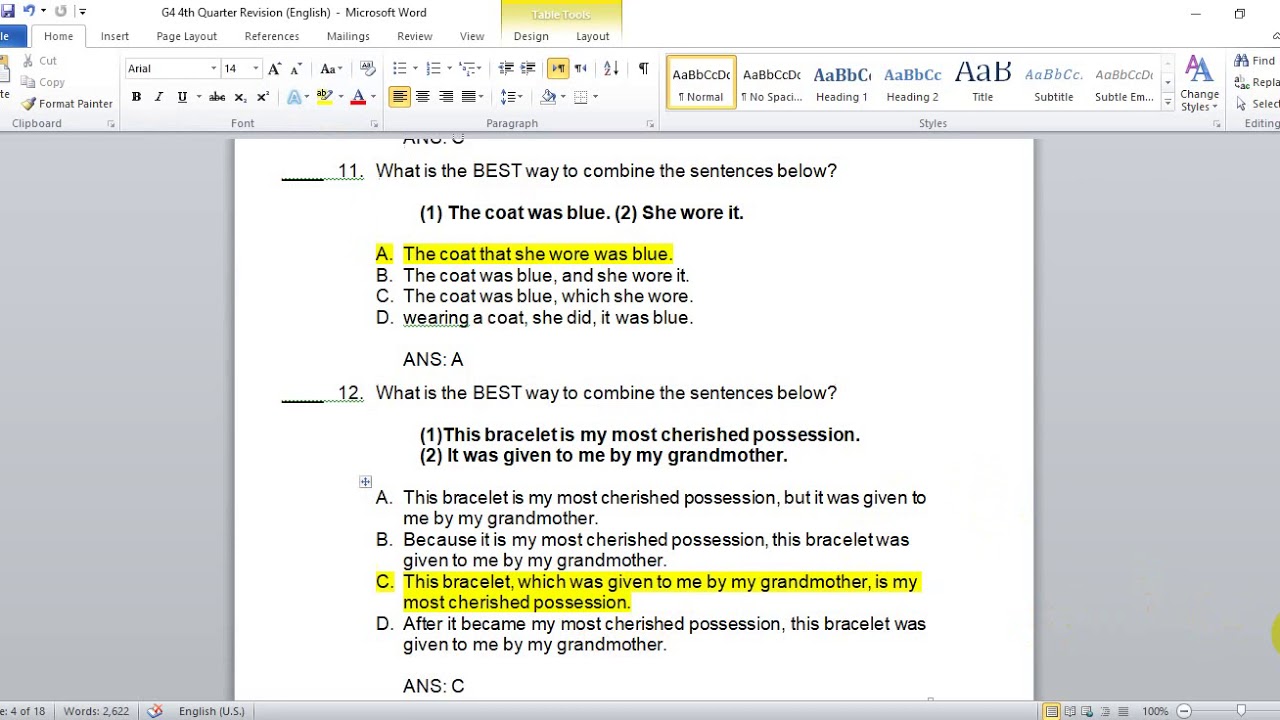Toggle Justify alignment
Image resolution: width=1280 pixels, height=720 pixels.
[x=468, y=97]
